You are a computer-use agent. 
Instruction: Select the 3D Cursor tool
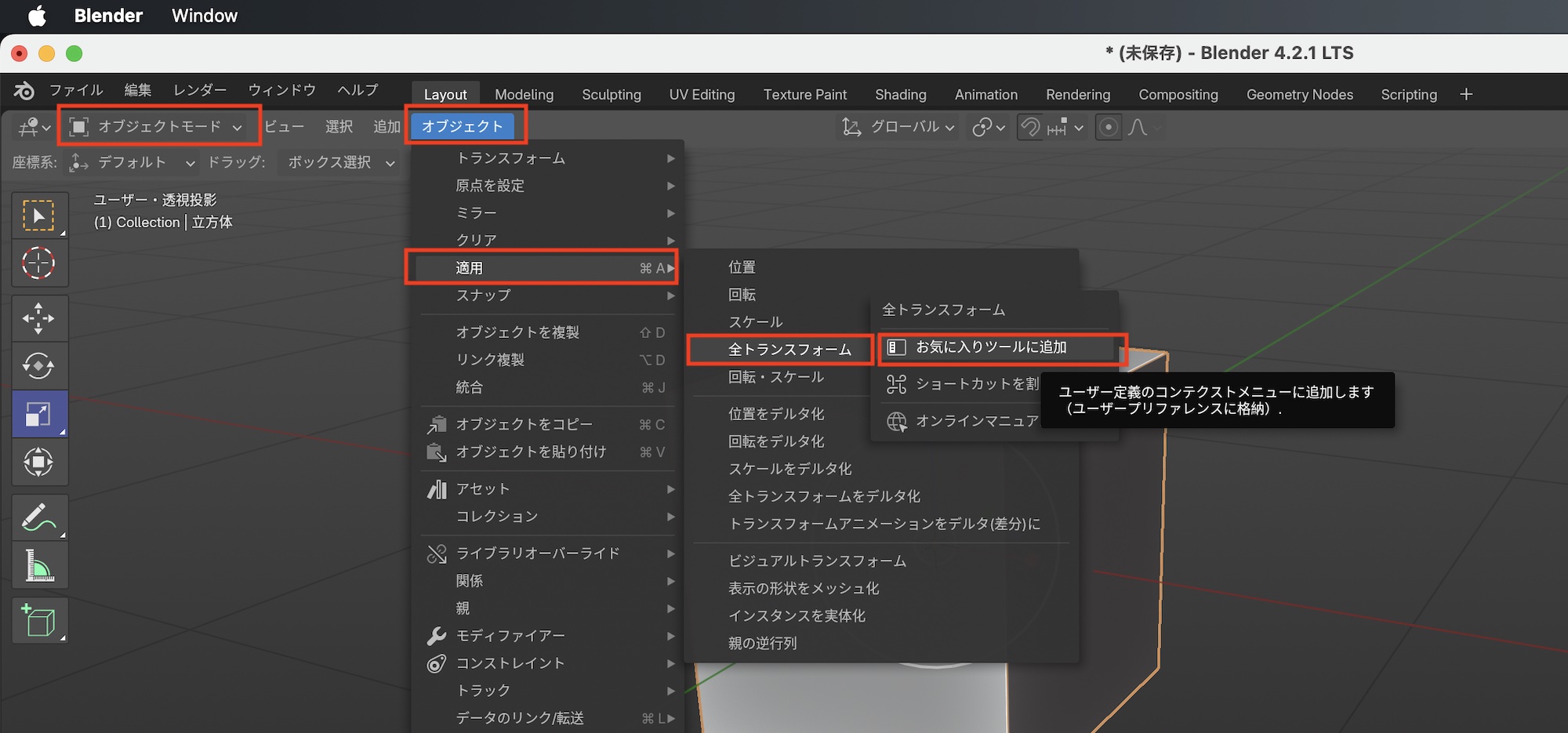click(x=38, y=263)
